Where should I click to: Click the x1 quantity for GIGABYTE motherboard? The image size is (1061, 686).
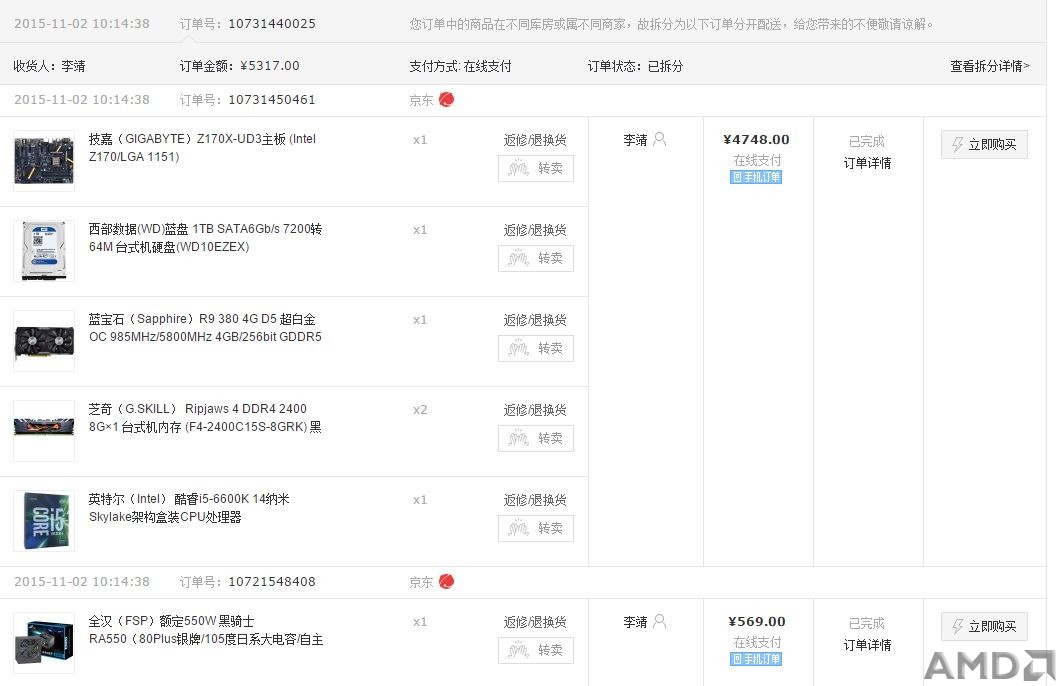click(420, 140)
